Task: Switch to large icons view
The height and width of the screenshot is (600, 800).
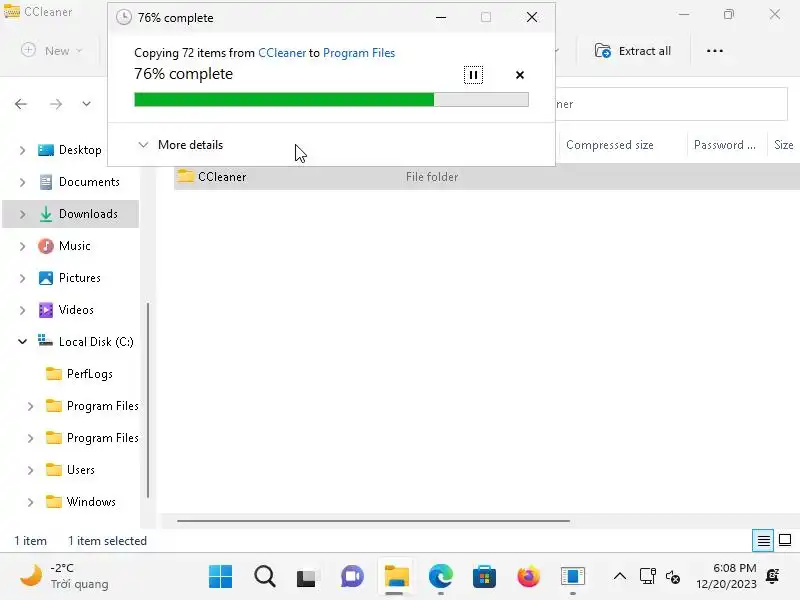Action: coord(785,540)
